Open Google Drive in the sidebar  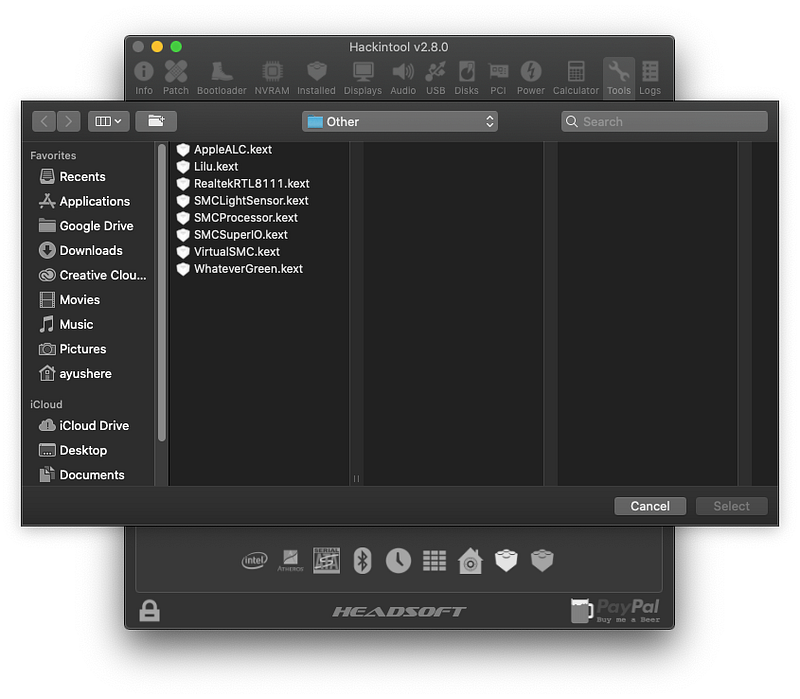point(86,226)
